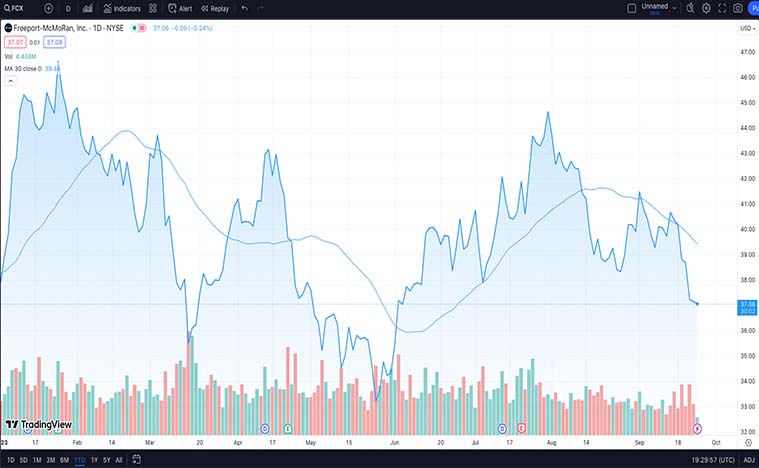Select the 1D time range
Image resolution: width=759 pixels, height=468 pixels.
[11, 460]
